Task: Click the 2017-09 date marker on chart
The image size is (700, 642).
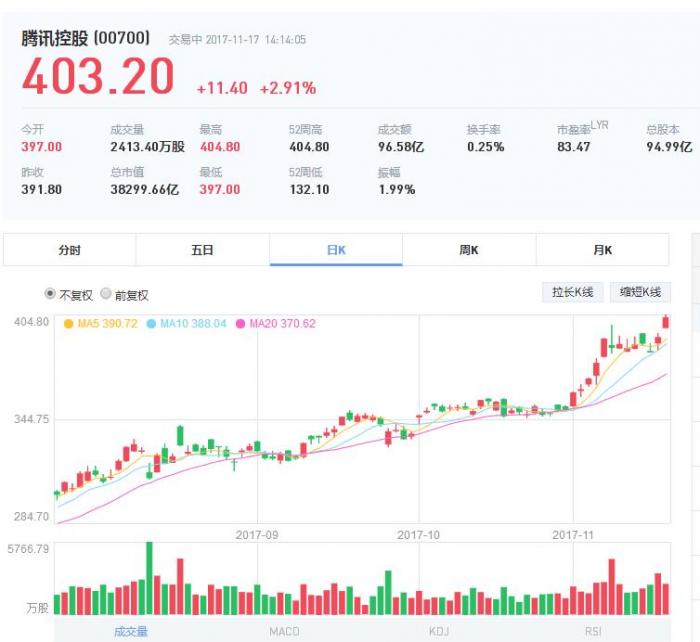Action: point(257,535)
